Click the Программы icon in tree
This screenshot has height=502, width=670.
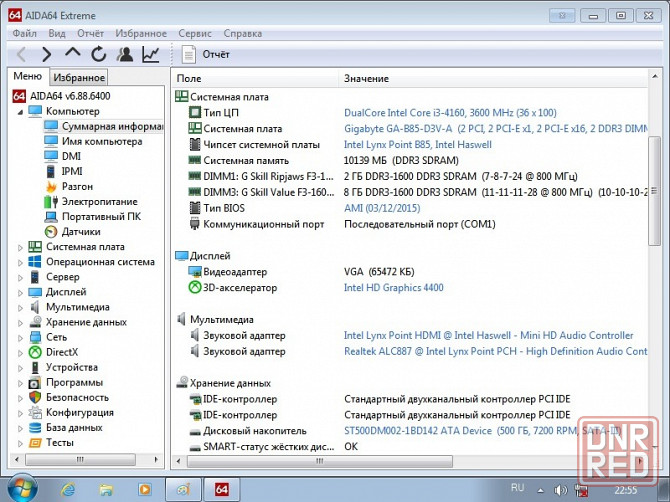pyautogui.click(x=35, y=382)
